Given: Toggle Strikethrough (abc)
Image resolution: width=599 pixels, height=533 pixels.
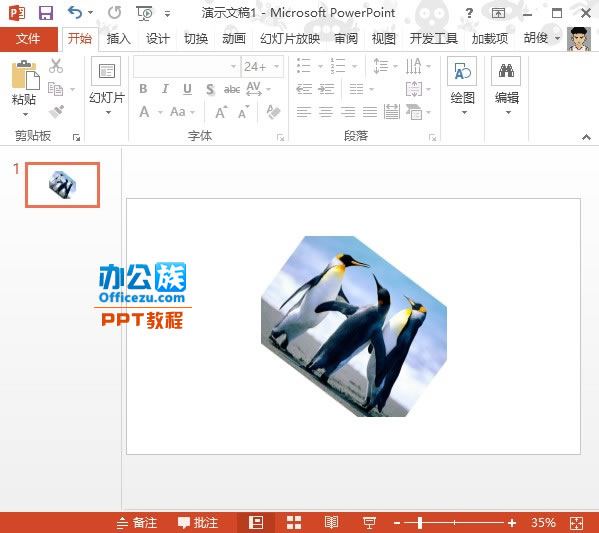Looking at the screenshot, I should pyautogui.click(x=232, y=89).
